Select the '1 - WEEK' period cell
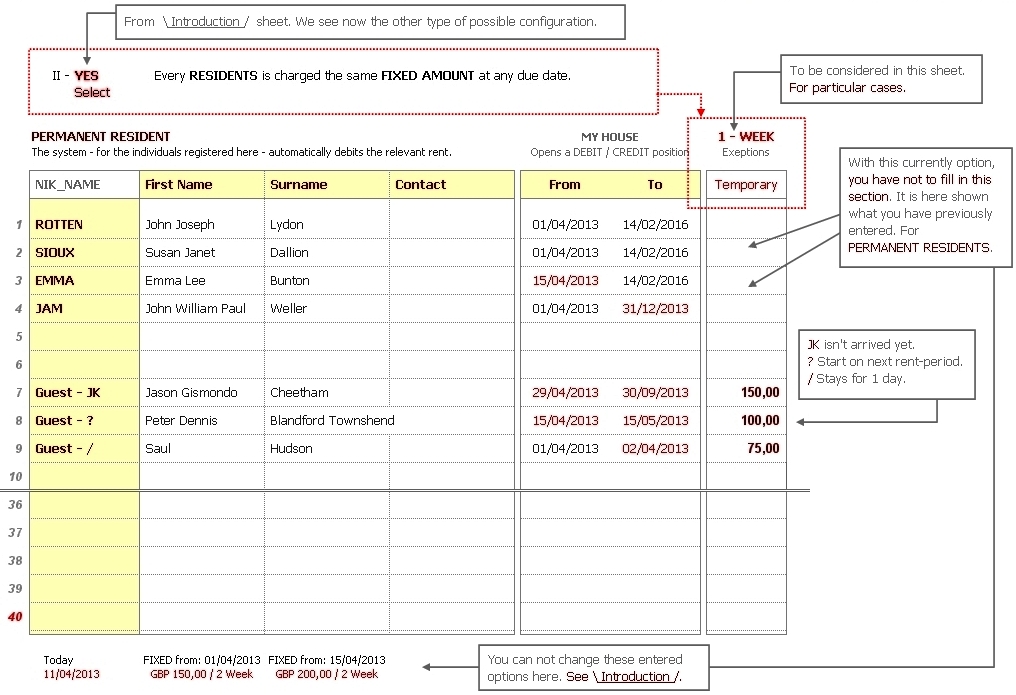Viewport: 1016px width, 695px height. click(x=746, y=137)
